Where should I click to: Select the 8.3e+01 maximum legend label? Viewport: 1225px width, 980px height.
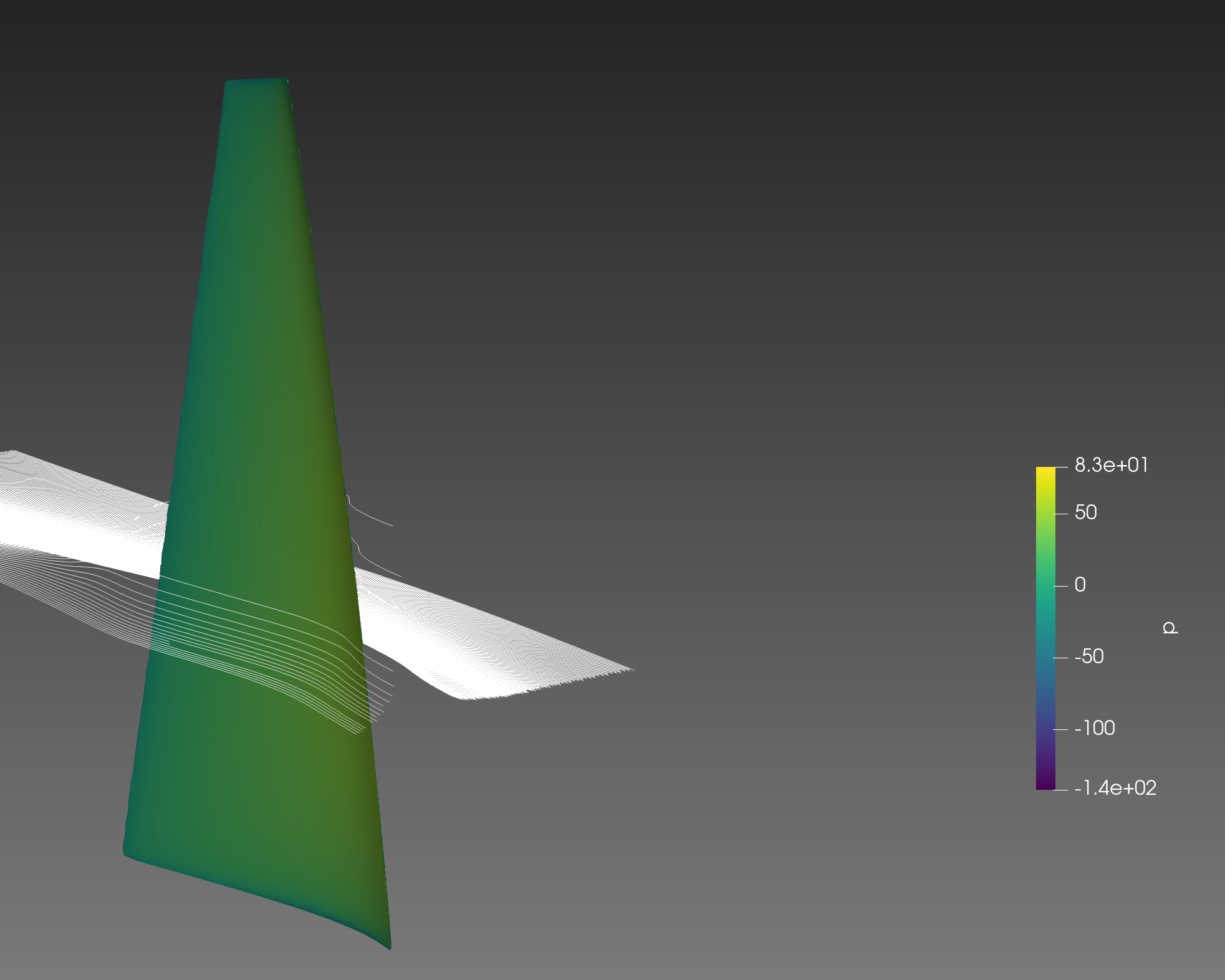[x=1111, y=466]
